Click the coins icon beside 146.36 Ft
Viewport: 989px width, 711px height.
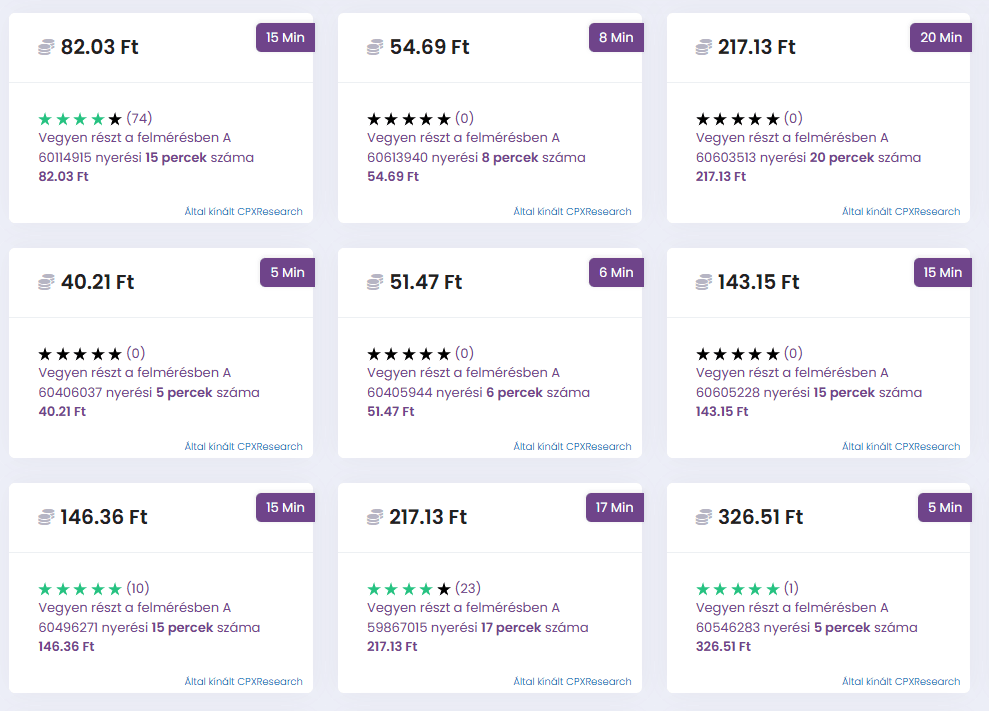point(46,517)
